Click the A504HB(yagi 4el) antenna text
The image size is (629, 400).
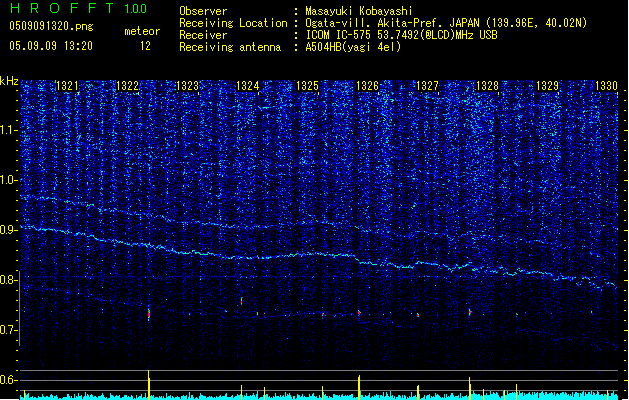(353, 47)
